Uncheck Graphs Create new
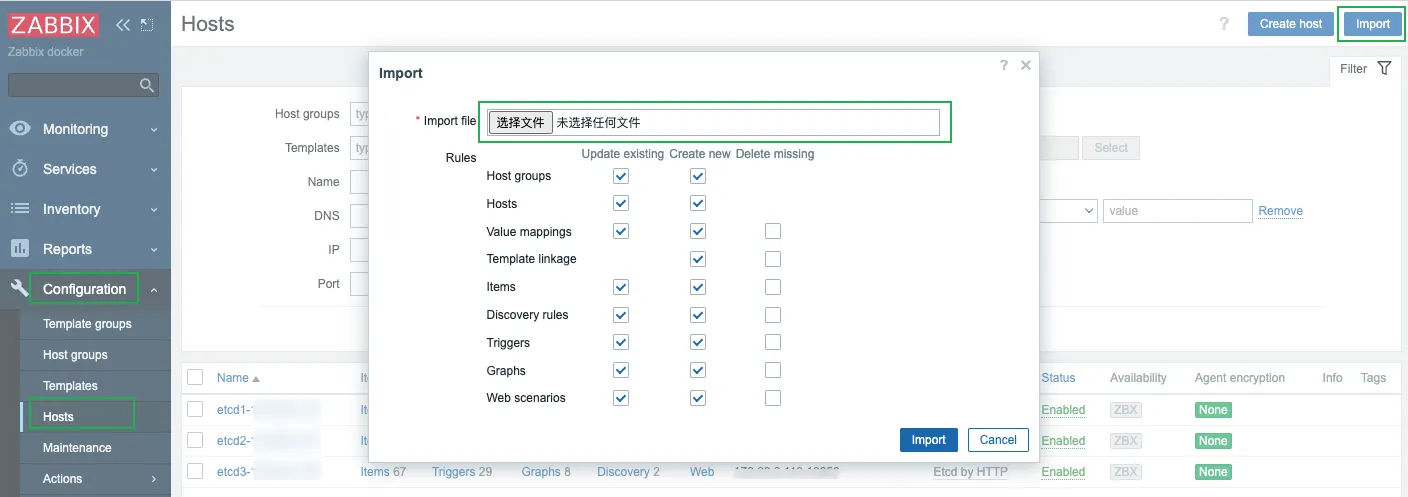Image resolution: width=1408 pixels, height=497 pixels. [x=698, y=370]
